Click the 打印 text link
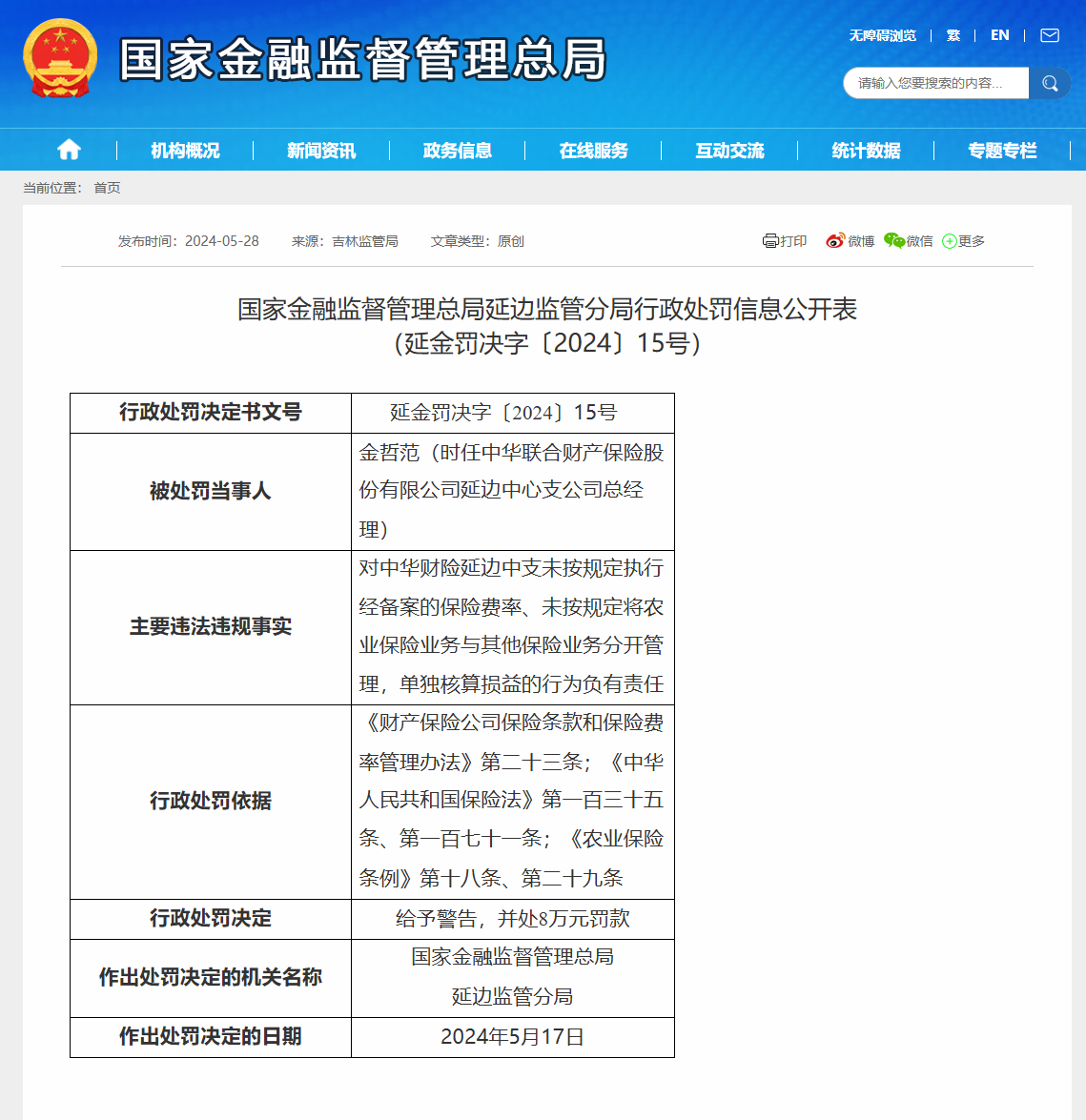Viewport: 1086px width, 1120px height. tap(793, 241)
